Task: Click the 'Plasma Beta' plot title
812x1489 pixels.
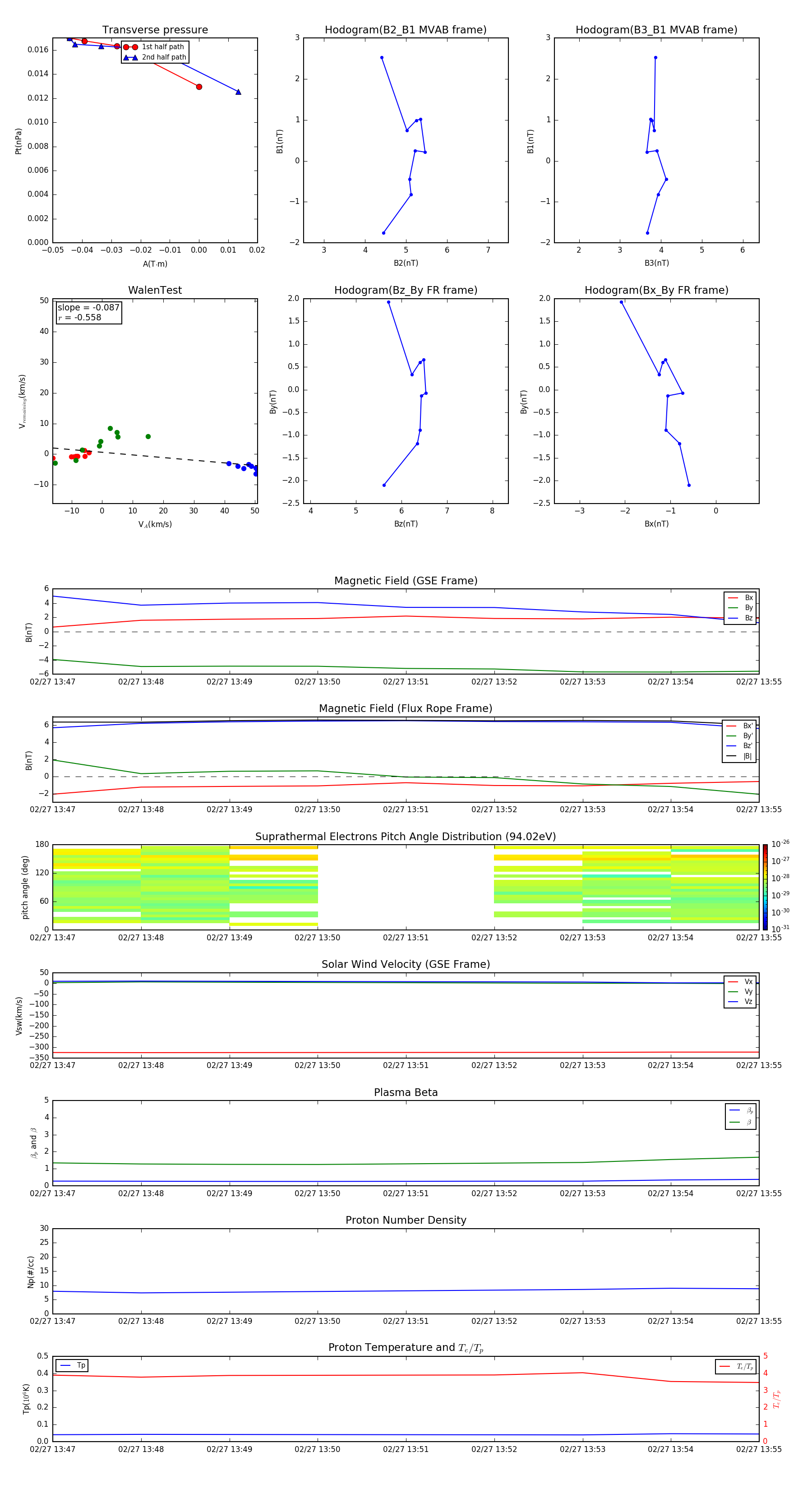Action: click(x=406, y=1092)
